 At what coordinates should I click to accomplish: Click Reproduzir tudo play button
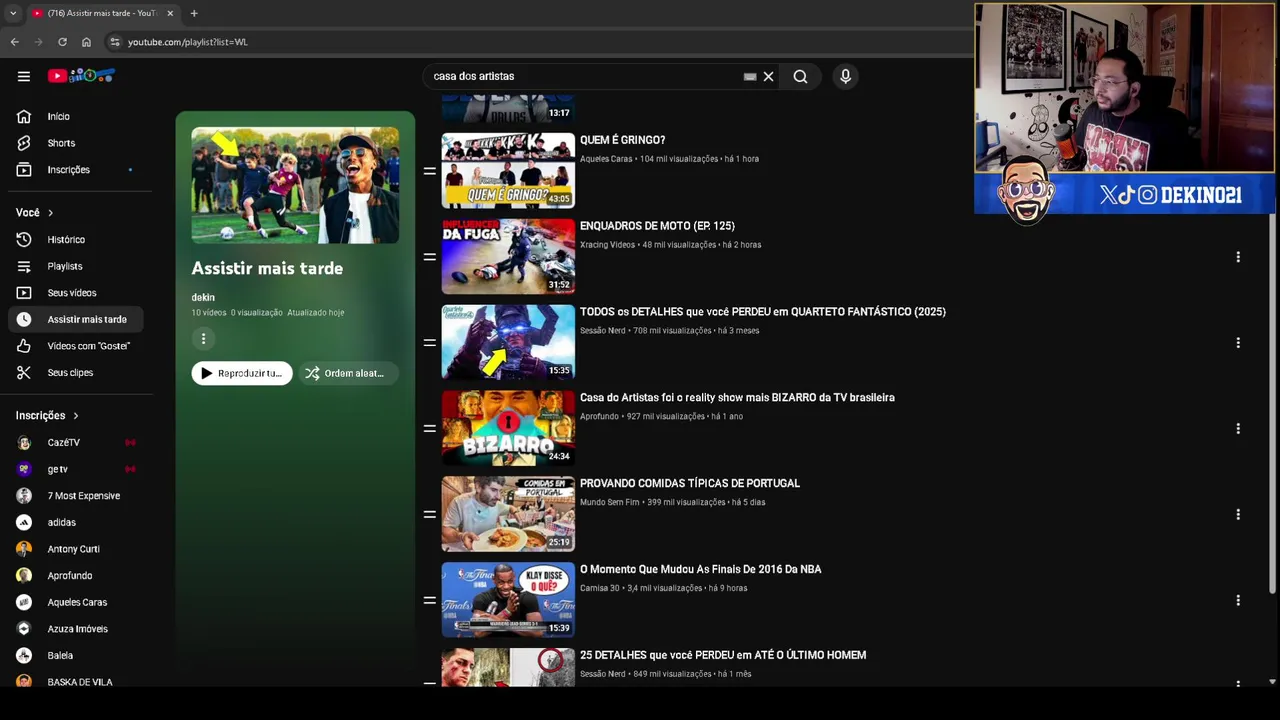[x=242, y=373]
